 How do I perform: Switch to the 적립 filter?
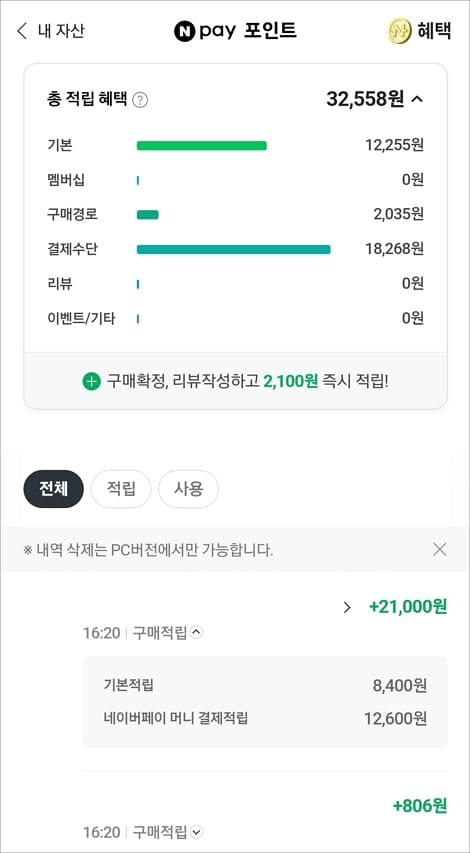tap(121, 489)
